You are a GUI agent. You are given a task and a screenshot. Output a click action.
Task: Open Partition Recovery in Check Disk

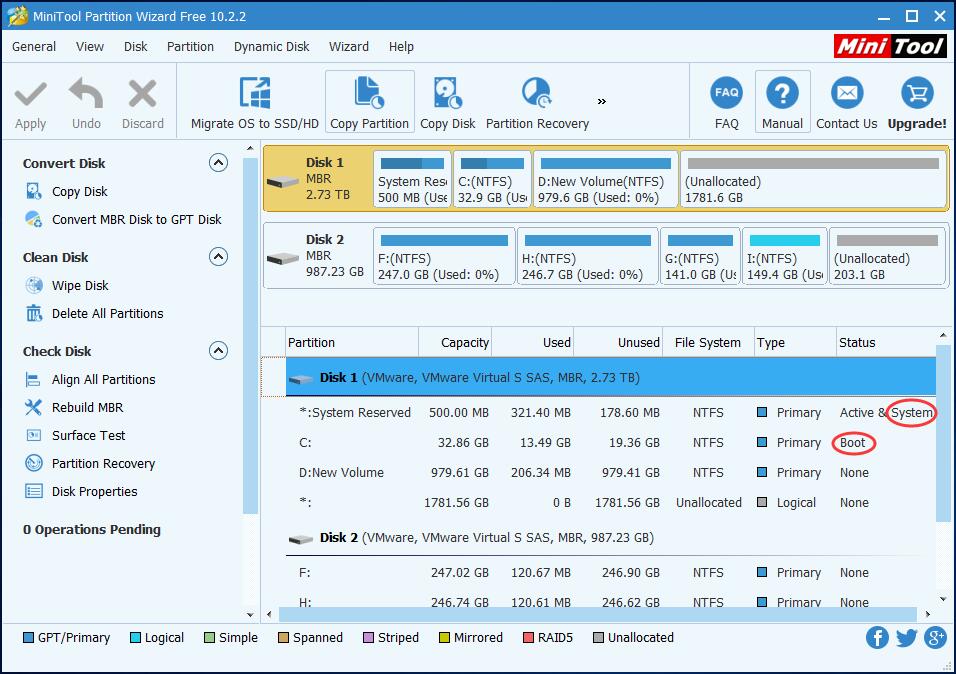(103, 464)
